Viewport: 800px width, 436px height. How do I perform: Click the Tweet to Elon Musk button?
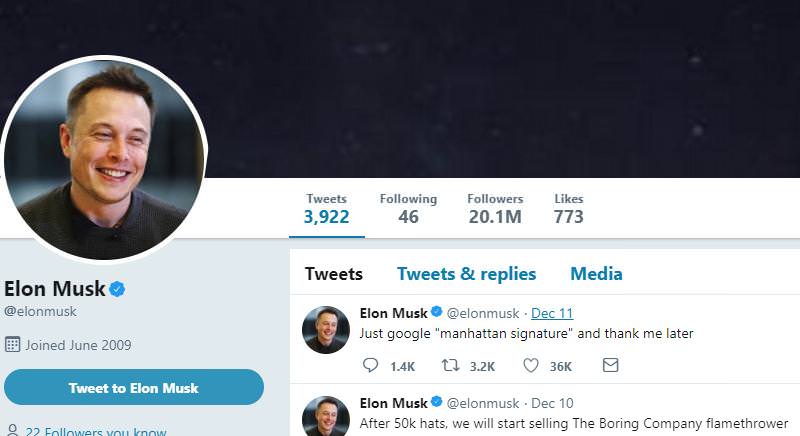coord(134,388)
